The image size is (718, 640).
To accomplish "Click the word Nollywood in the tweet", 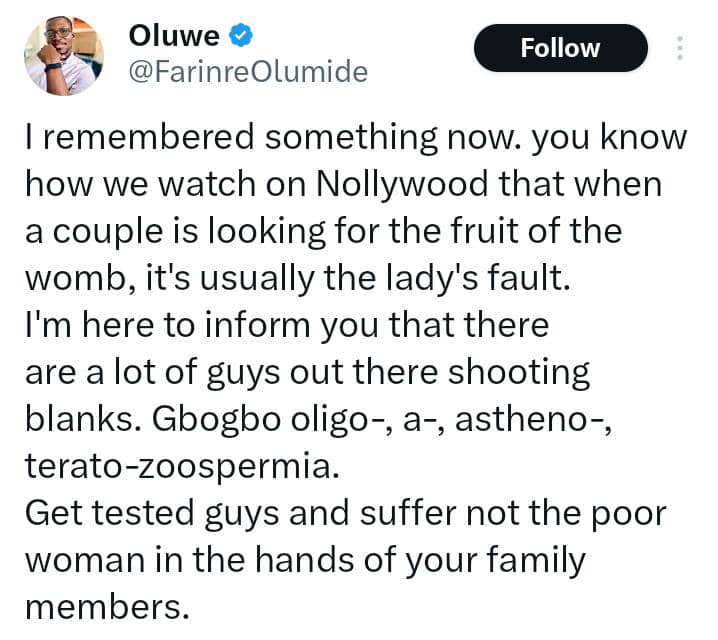I will [402, 184].
